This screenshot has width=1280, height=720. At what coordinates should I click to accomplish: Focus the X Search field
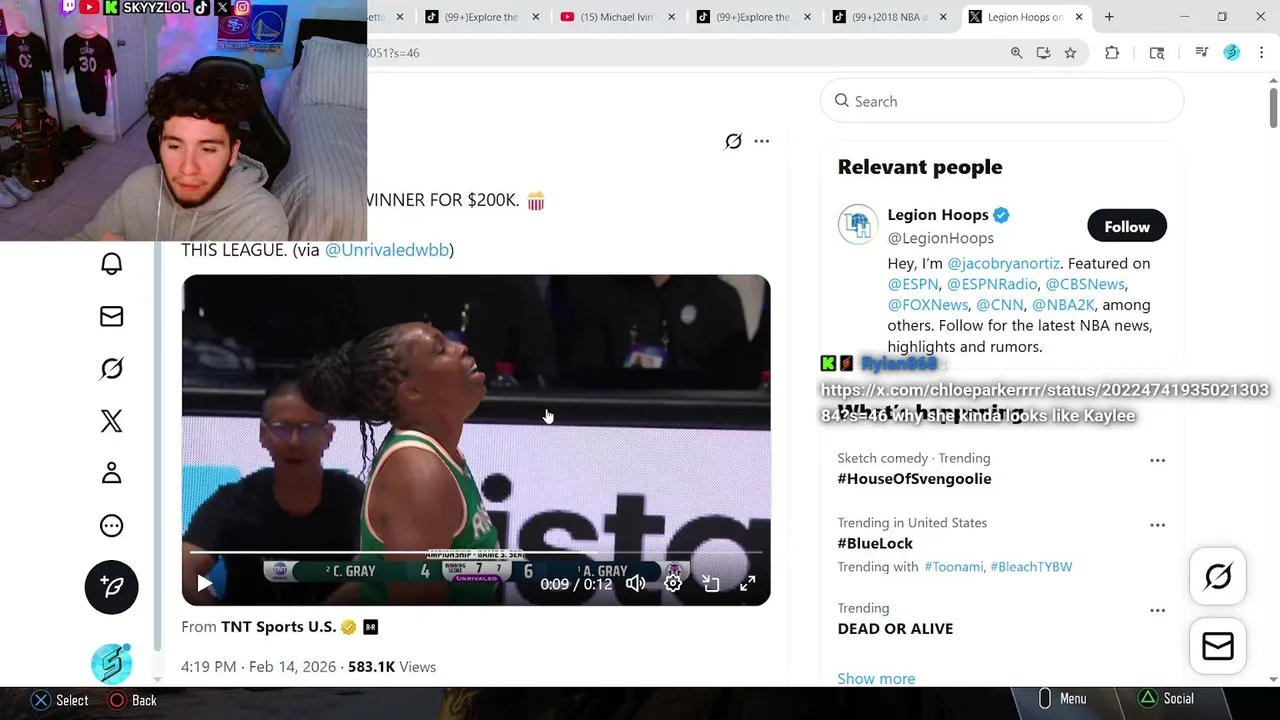(1002, 101)
